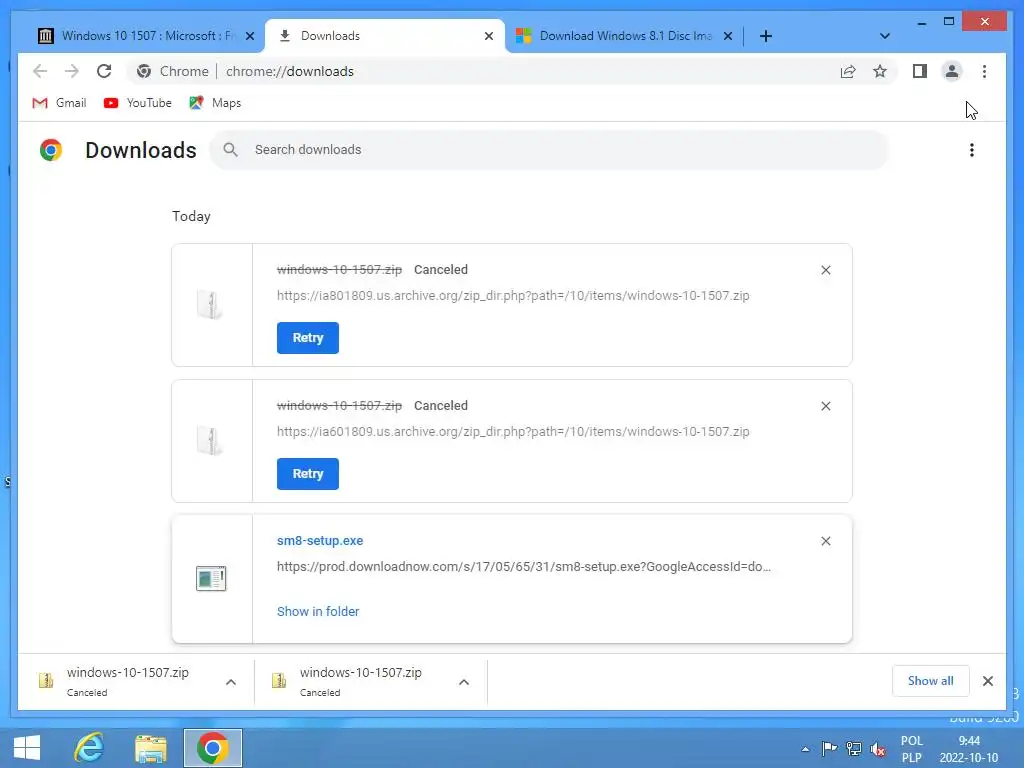Click first canceled zip file icon in list
The image size is (1024, 768).
(210, 304)
